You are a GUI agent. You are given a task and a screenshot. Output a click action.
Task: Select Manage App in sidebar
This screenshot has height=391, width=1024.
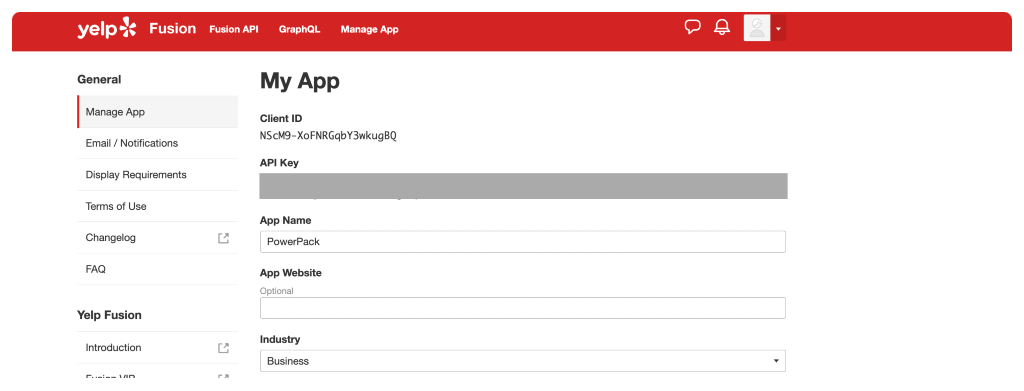pos(157,112)
